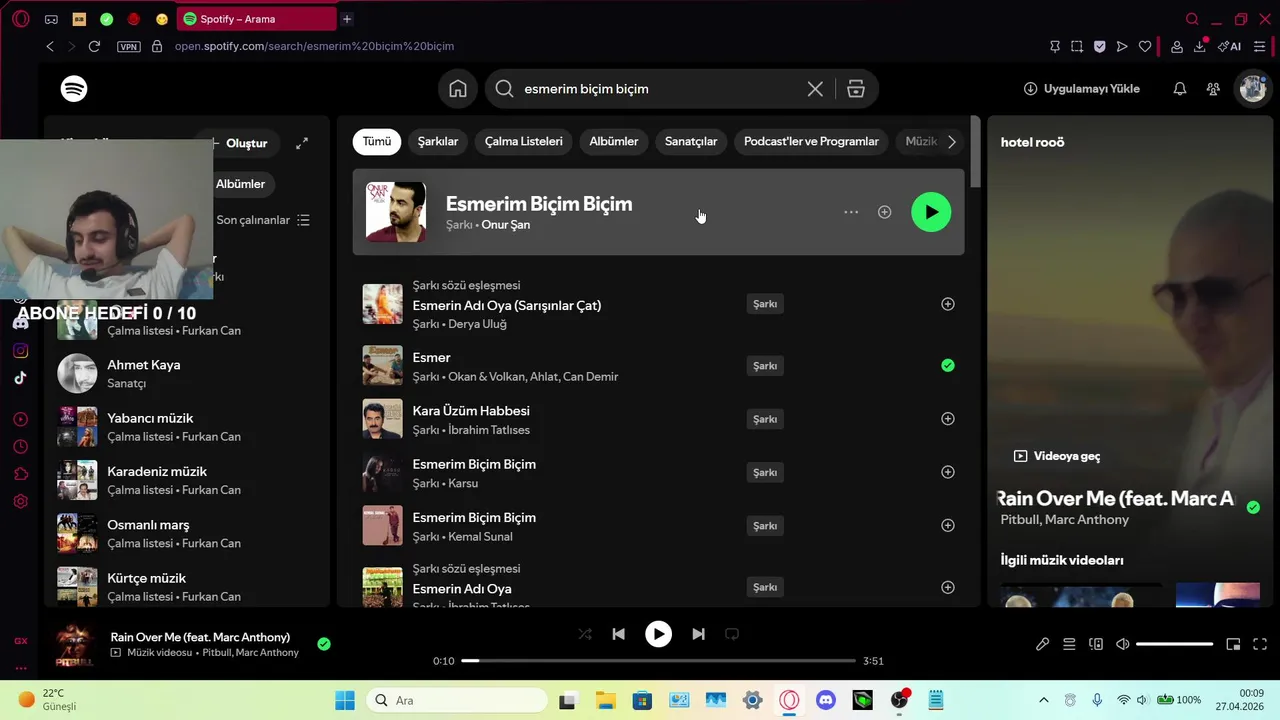Click Videoya geç in the now playing panel

coord(1057,456)
